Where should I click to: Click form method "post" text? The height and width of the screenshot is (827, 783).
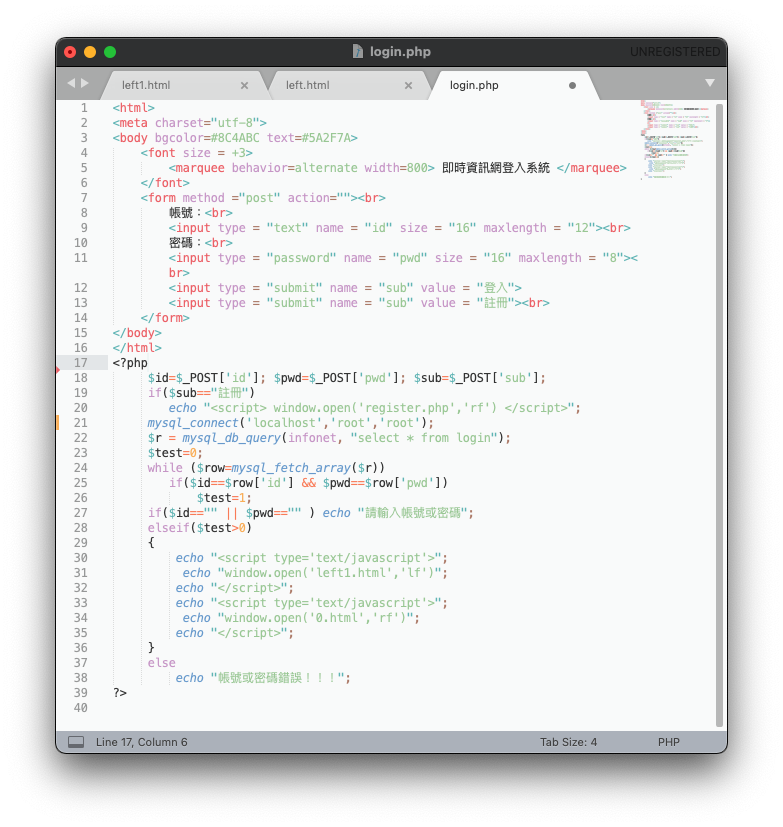tap(259, 198)
